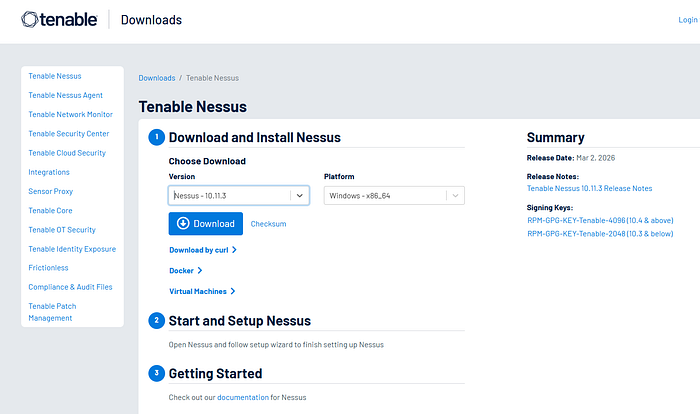The image size is (700, 414).
Task: Open the Login link
Action: 688,20
